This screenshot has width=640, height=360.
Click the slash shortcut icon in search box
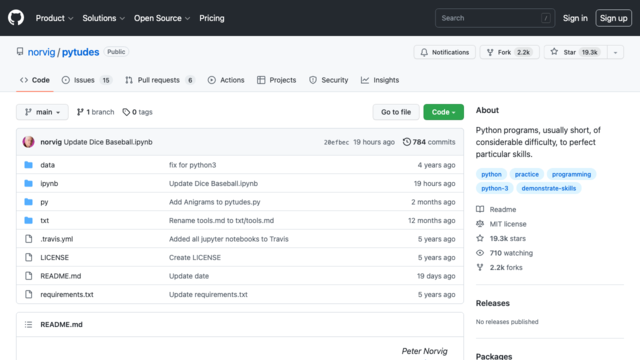[x=546, y=18]
